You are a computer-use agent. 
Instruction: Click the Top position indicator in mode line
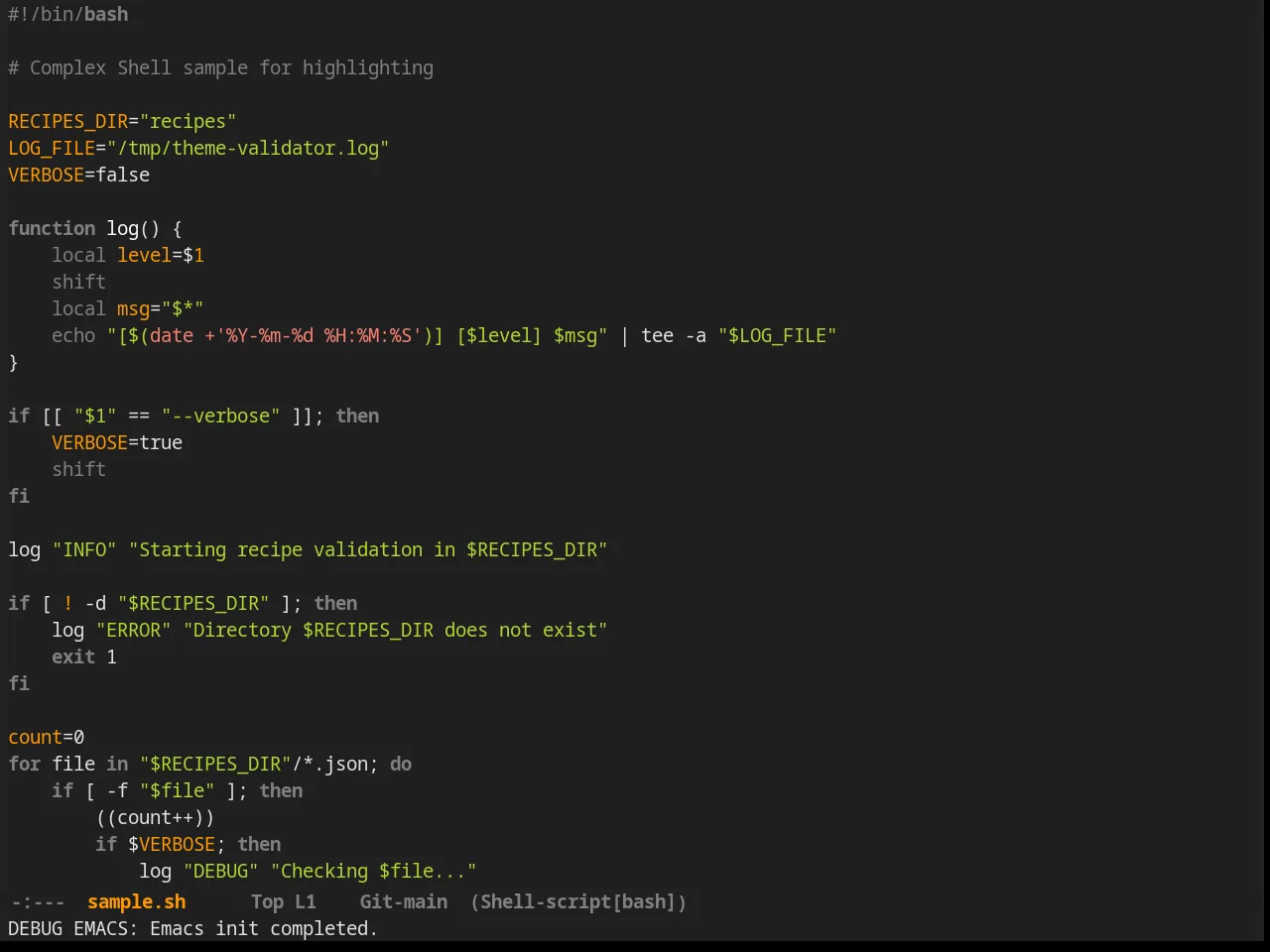[267, 902]
